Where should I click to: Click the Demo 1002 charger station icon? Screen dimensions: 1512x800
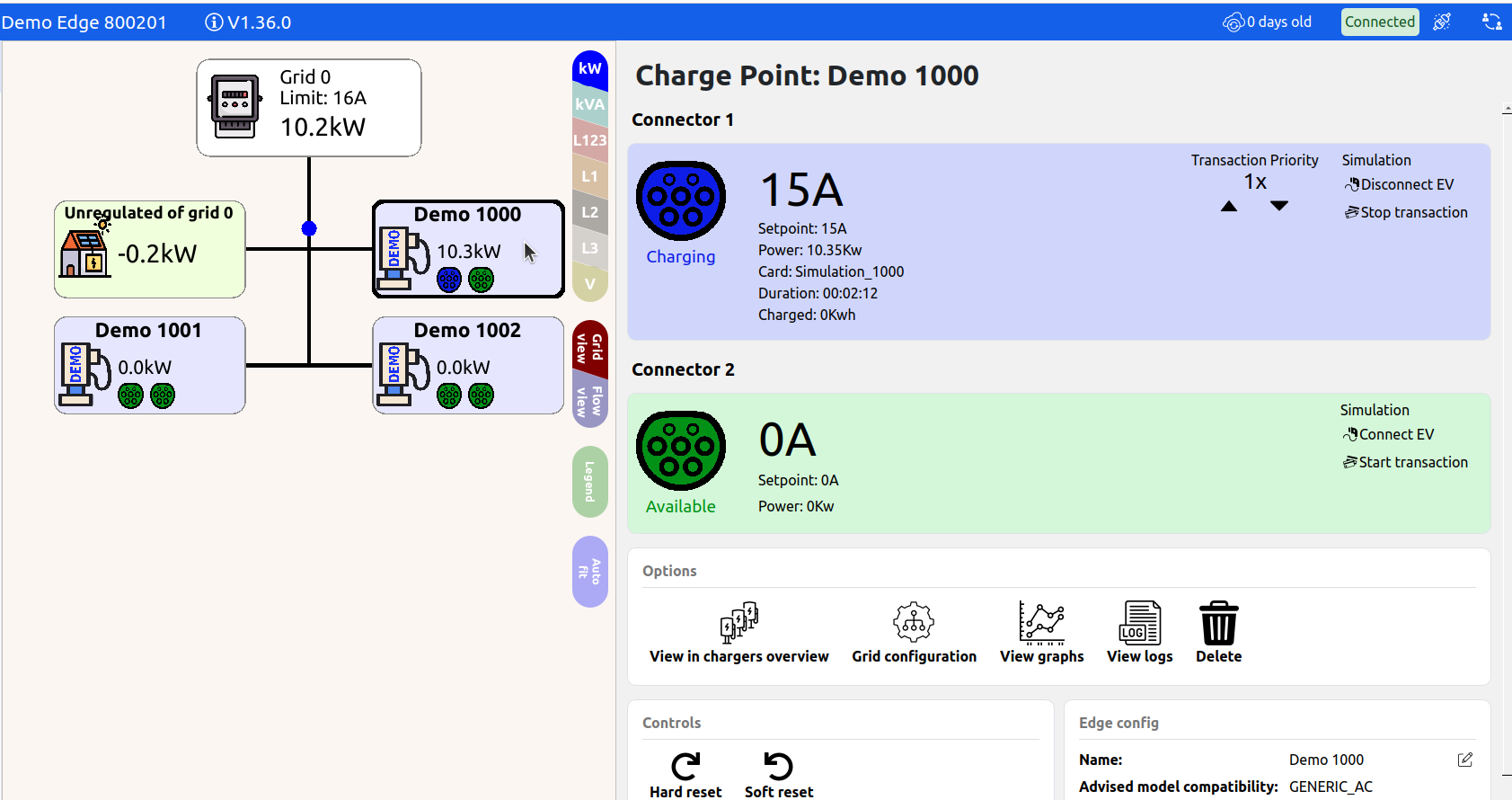point(402,374)
